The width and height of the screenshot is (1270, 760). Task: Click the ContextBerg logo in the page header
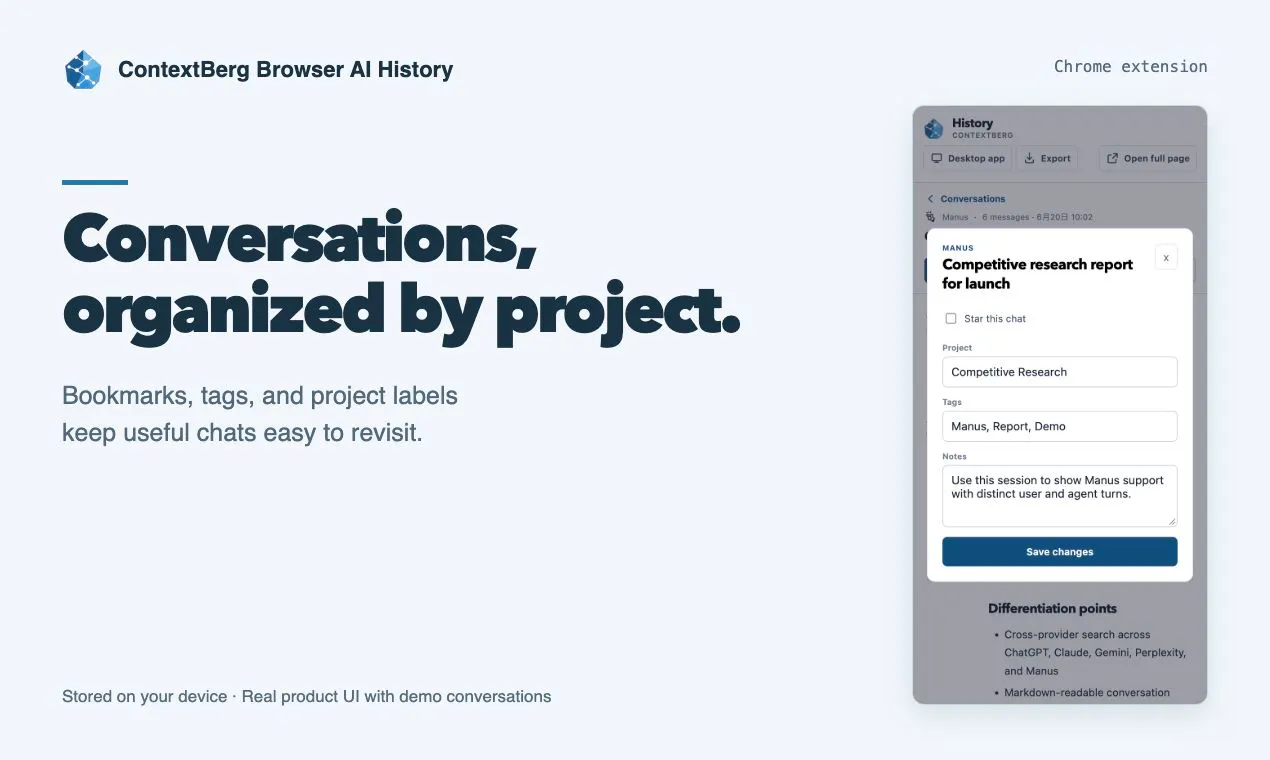(x=83, y=70)
